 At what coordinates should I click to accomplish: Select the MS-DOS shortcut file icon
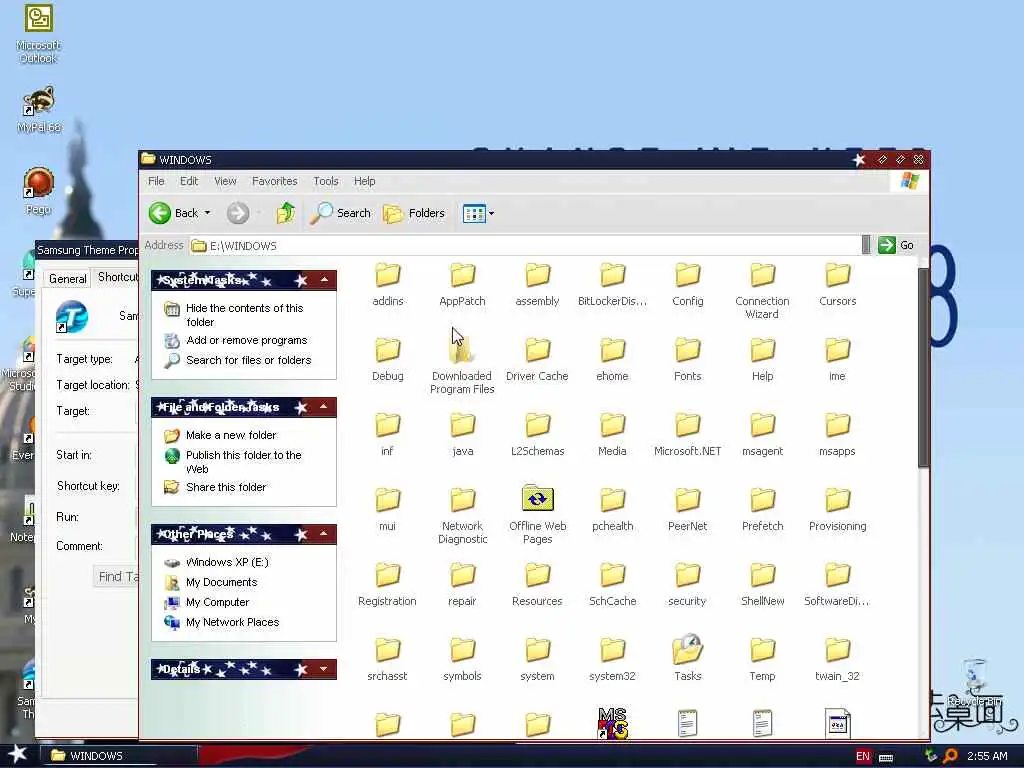pos(613,724)
